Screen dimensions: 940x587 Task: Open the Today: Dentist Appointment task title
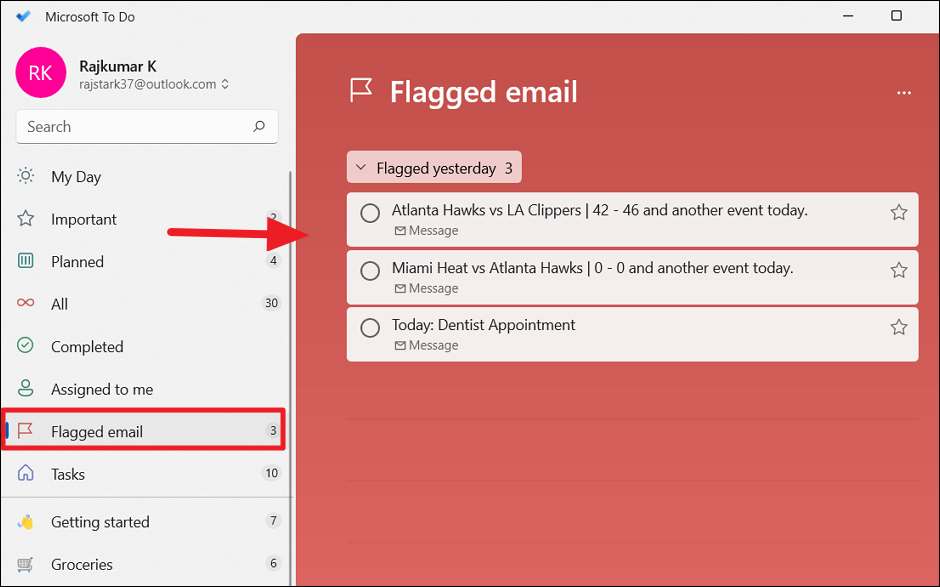click(x=483, y=325)
